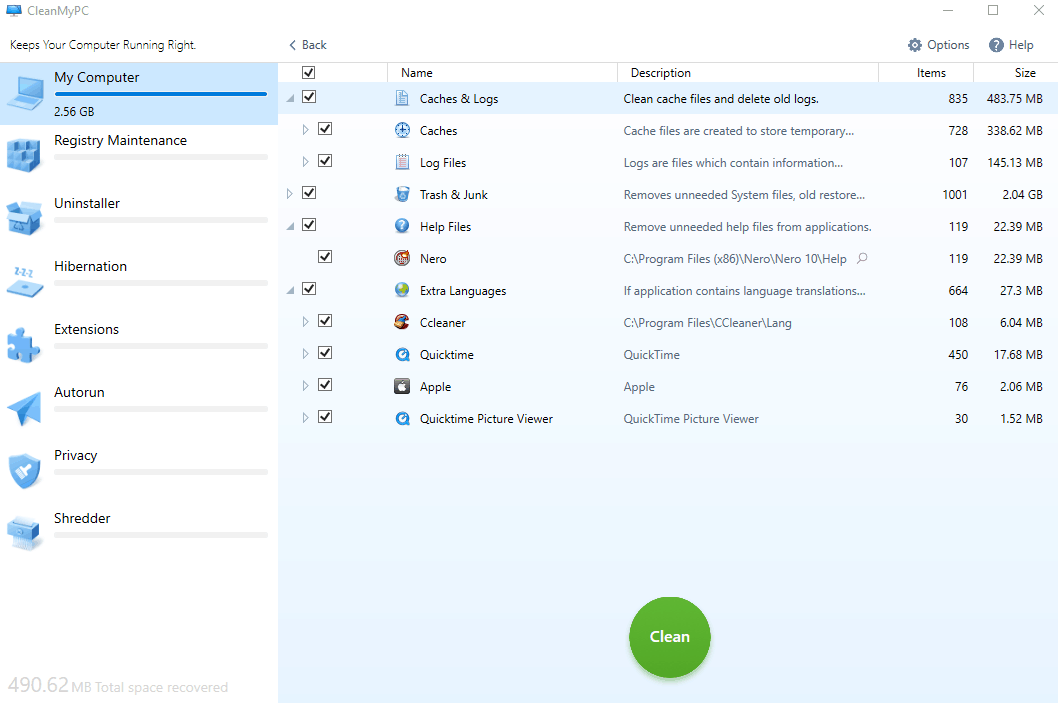Expand the Ccleaner languages entry
Image resolution: width=1058 pixels, height=703 pixels.
pyautogui.click(x=306, y=322)
